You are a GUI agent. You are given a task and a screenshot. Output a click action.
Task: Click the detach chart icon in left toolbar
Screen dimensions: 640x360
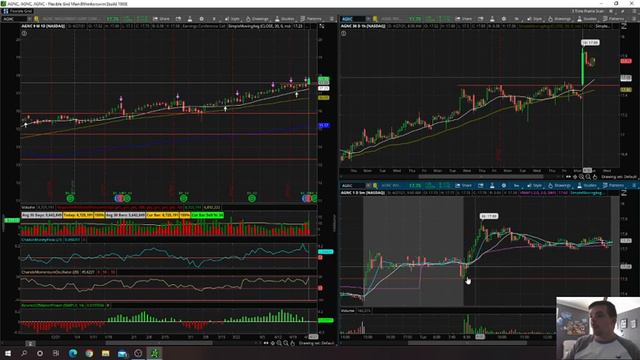pos(178,19)
